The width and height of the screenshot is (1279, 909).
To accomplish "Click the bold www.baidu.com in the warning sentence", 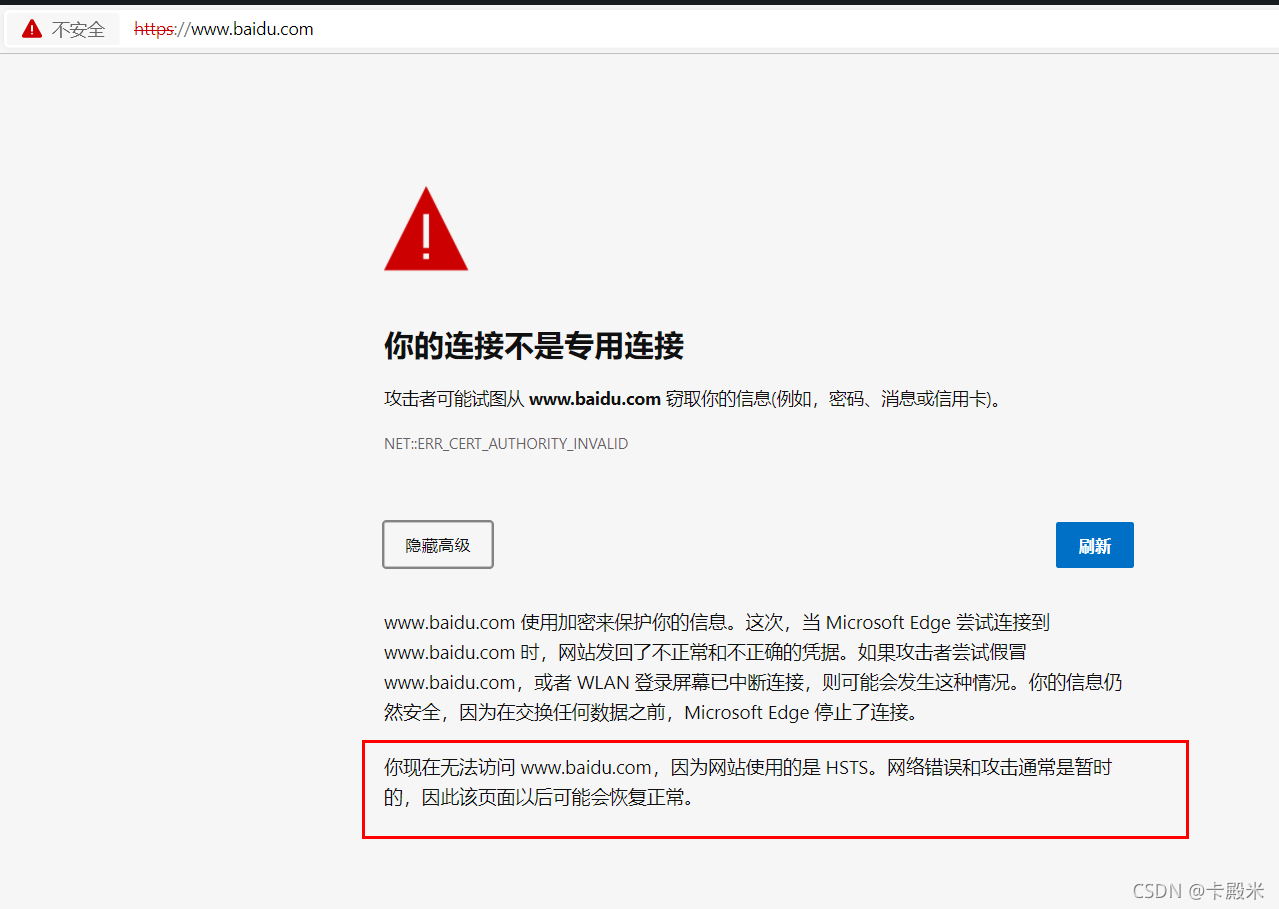I will (595, 399).
